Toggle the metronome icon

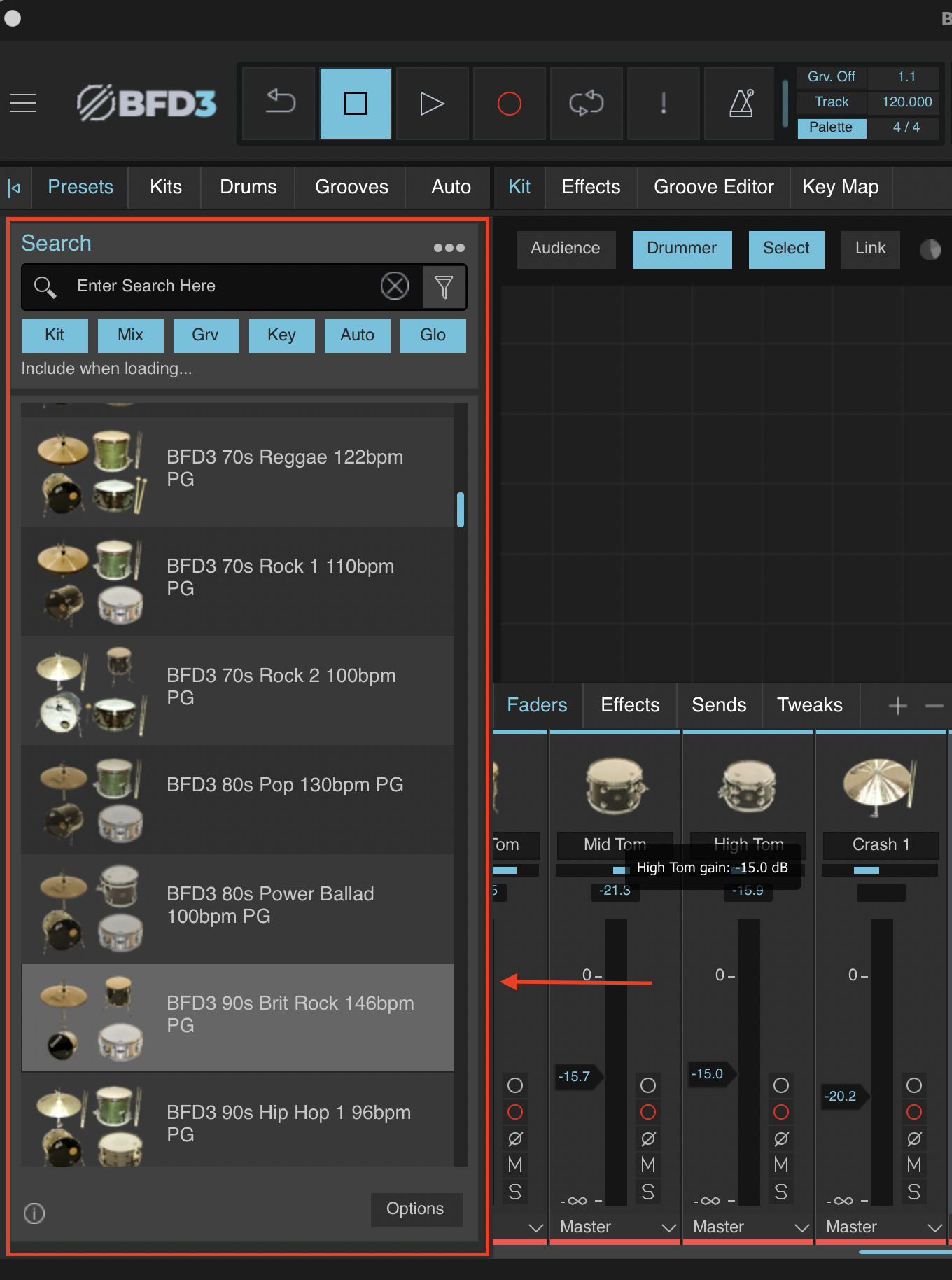[x=741, y=104]
